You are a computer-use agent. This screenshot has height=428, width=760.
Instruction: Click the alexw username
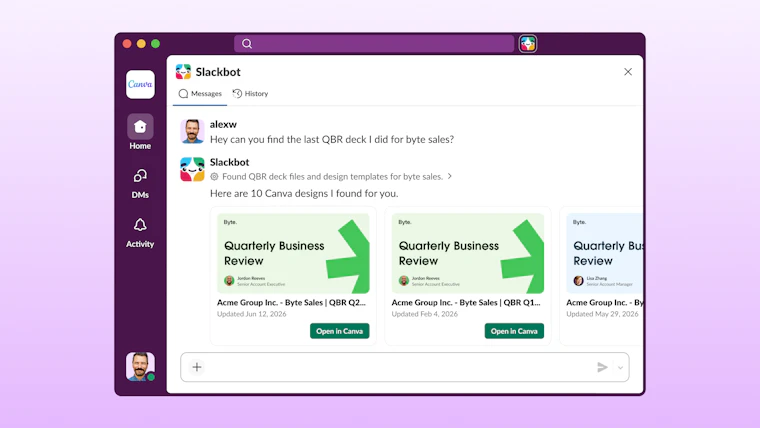click(223, 124)
